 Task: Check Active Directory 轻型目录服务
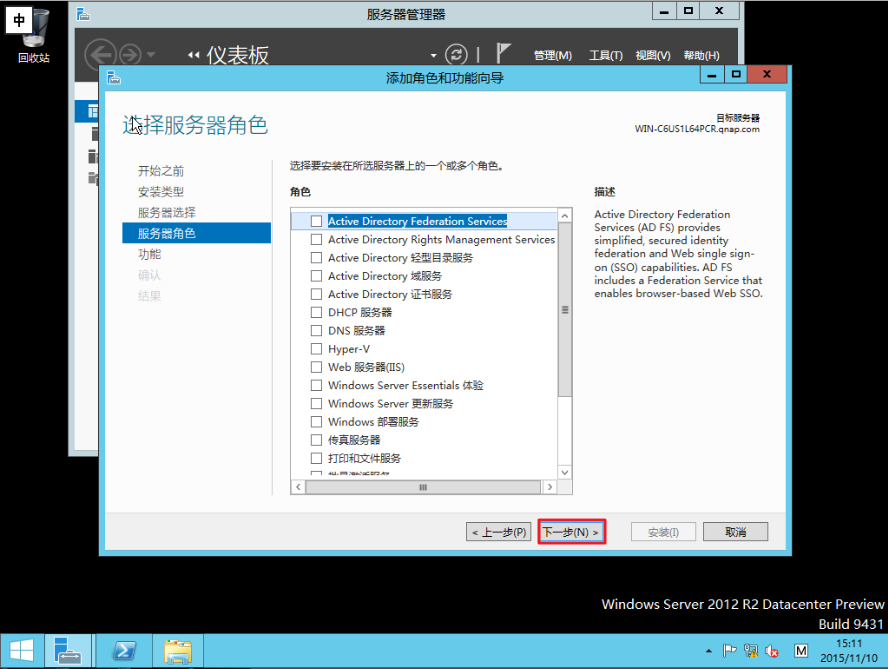[x=317, y=258]
